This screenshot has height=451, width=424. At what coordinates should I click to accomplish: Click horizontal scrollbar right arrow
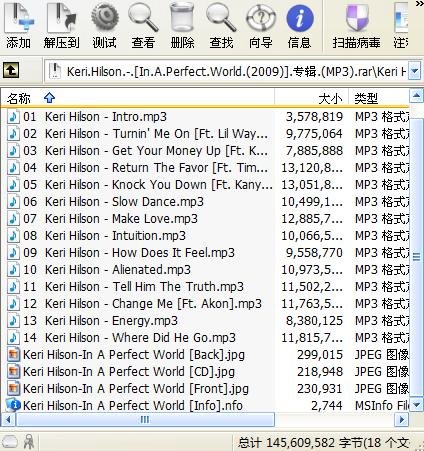click(x=402, y=419)
